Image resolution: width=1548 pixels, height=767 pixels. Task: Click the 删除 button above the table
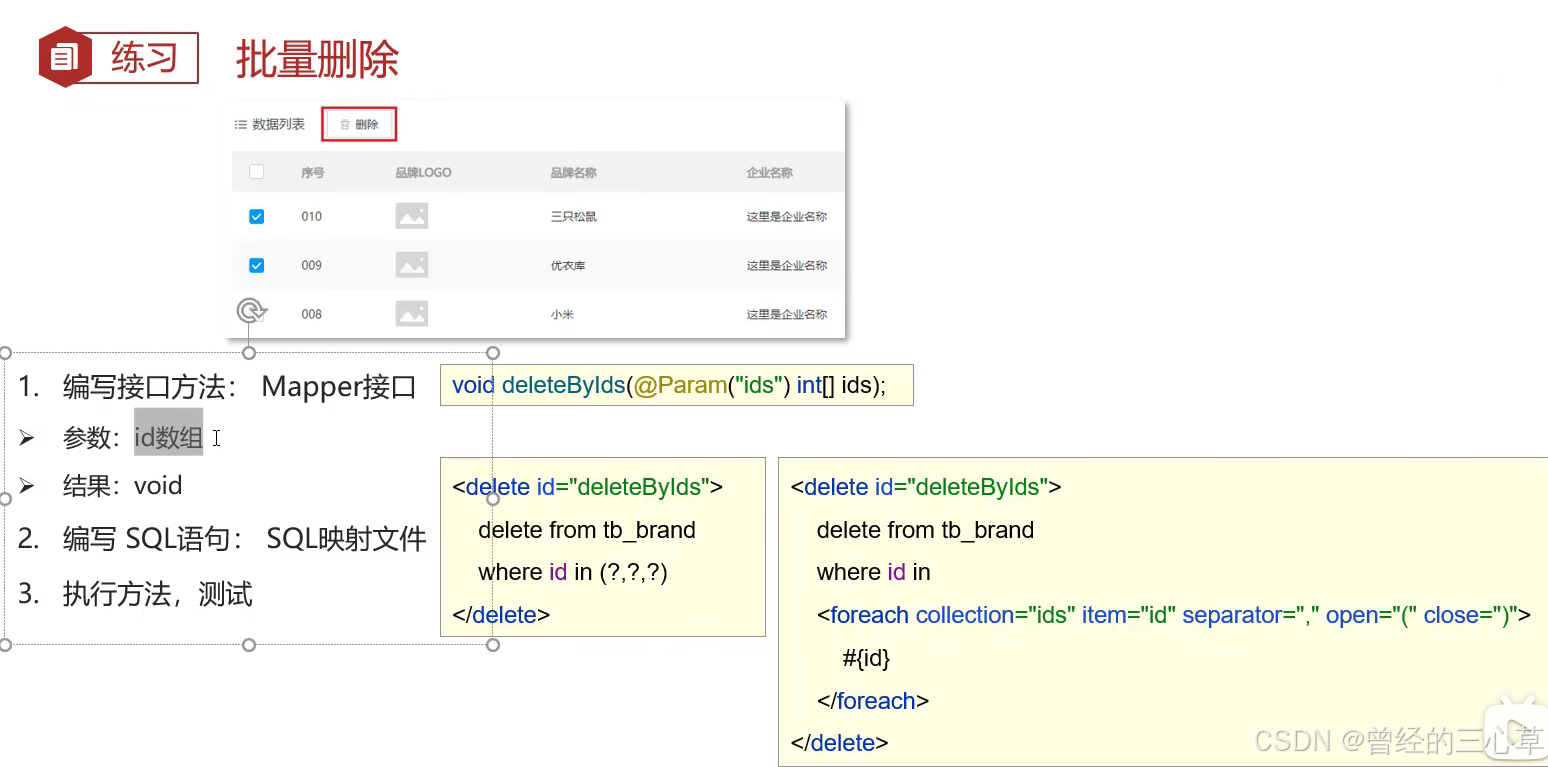pyautogui.click(x=359, y=125)
